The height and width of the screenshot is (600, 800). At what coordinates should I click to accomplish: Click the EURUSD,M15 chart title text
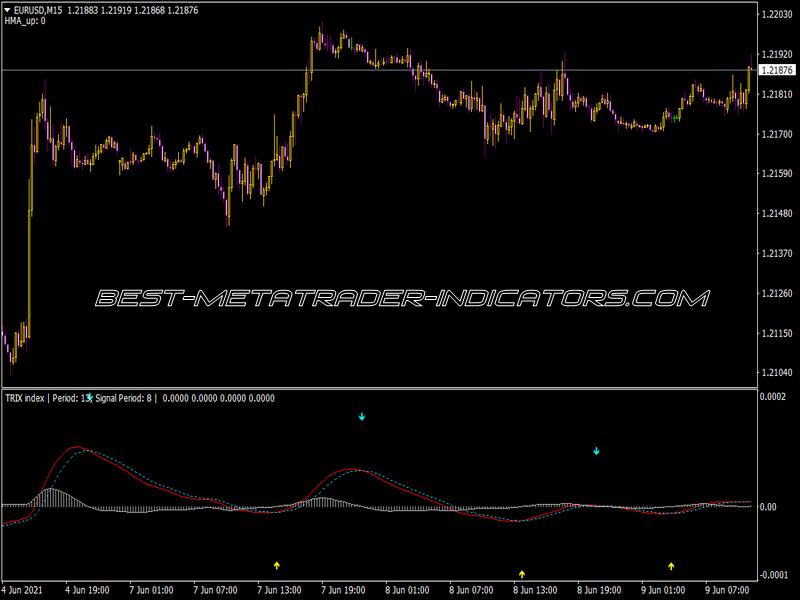tap(38, 10)
